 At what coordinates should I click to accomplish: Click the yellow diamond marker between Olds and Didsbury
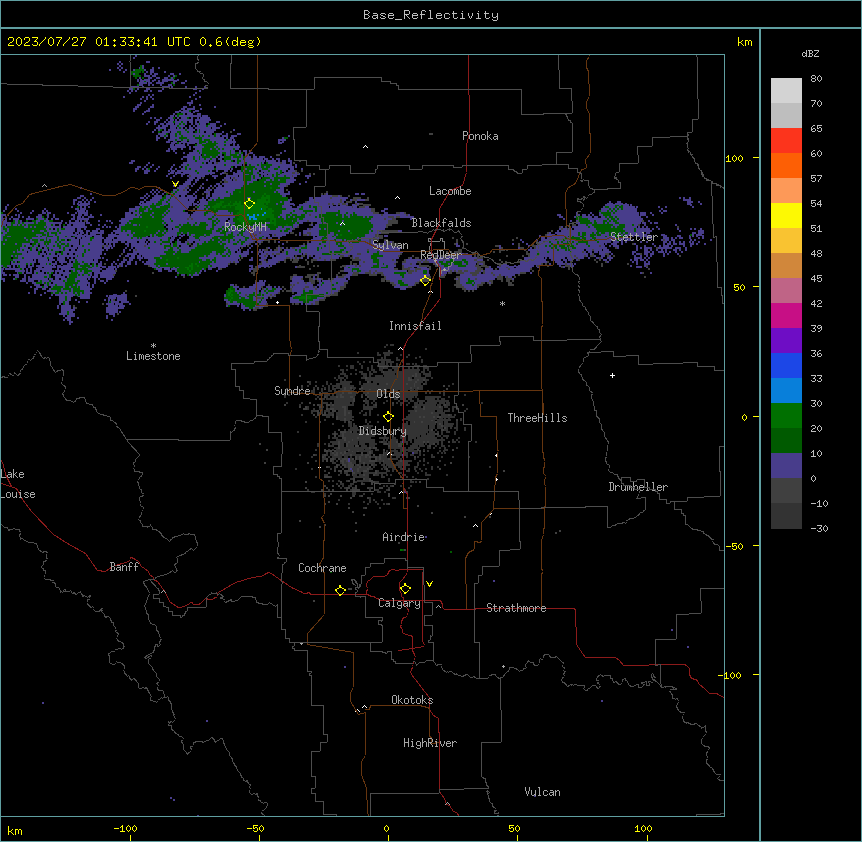click(x=389, y=417)
